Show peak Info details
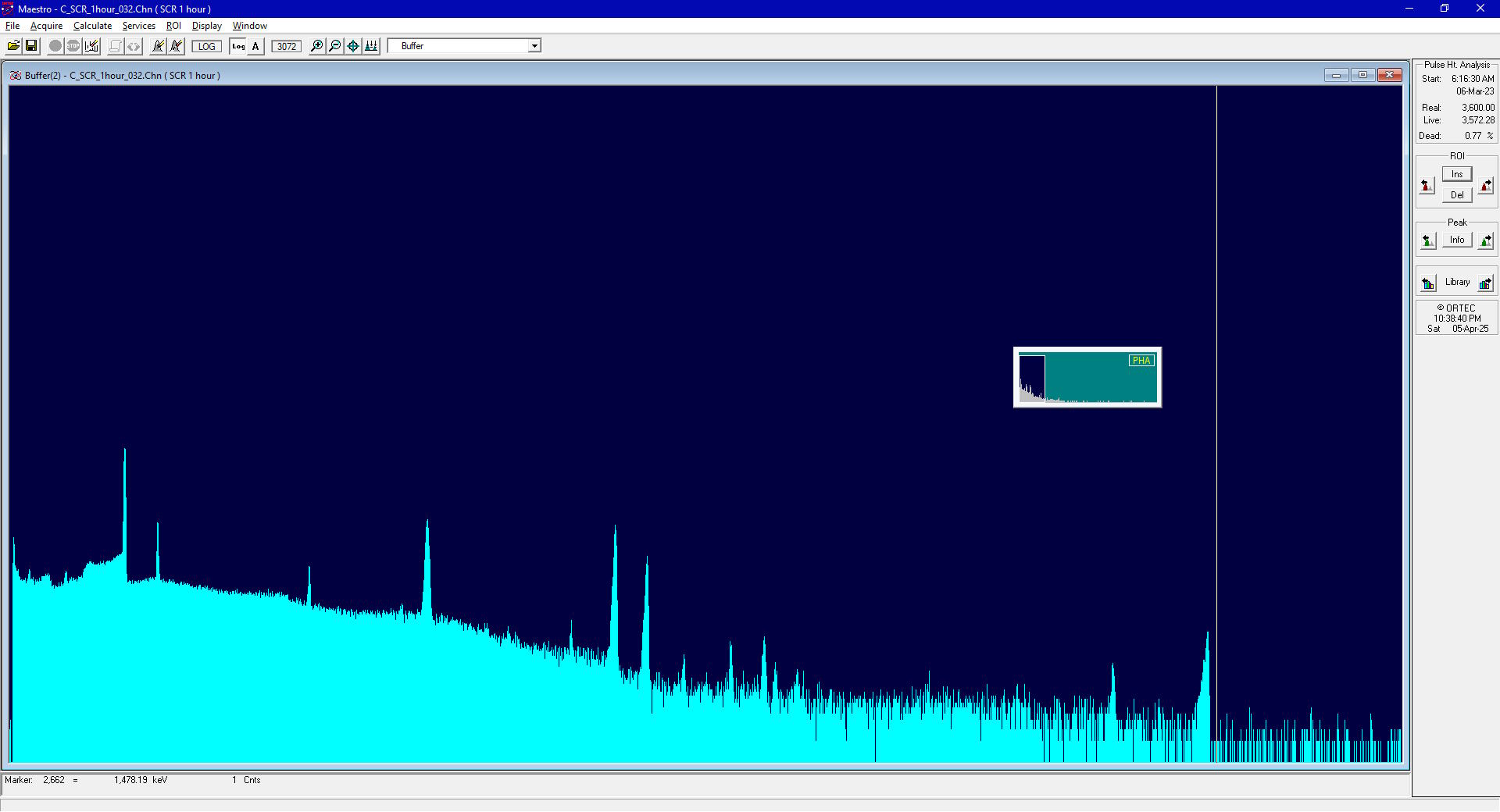 1456,240
